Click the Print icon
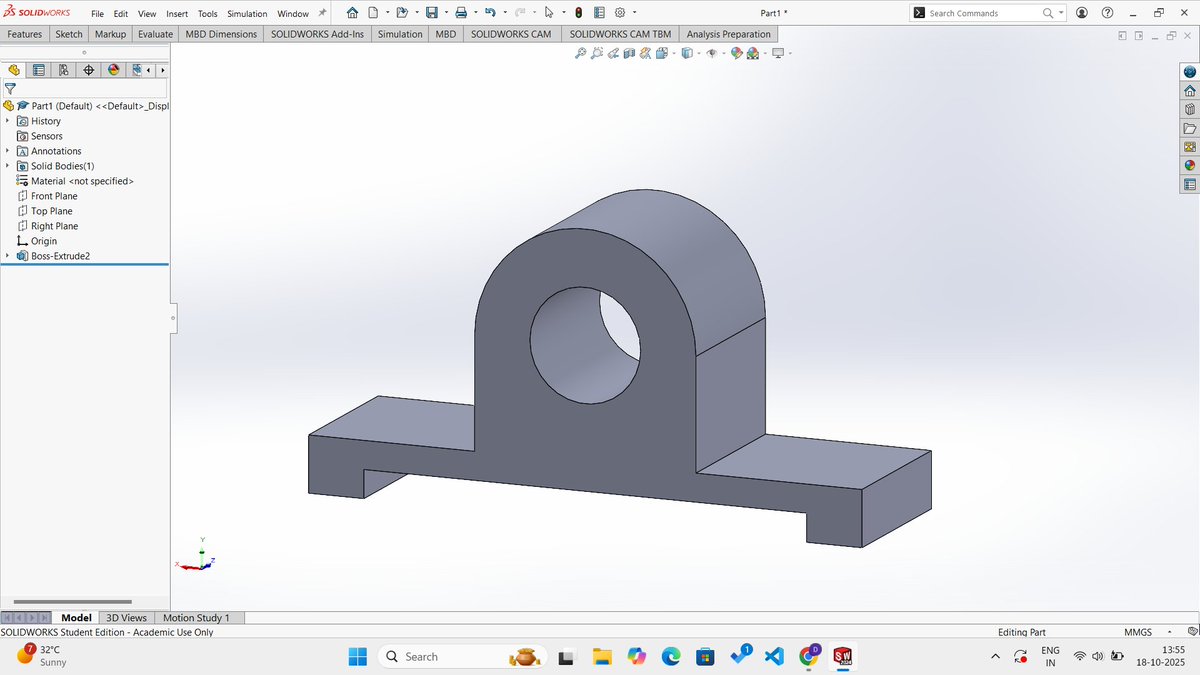The height and width of the screenshot is (675, 1200). coord(461,13)
